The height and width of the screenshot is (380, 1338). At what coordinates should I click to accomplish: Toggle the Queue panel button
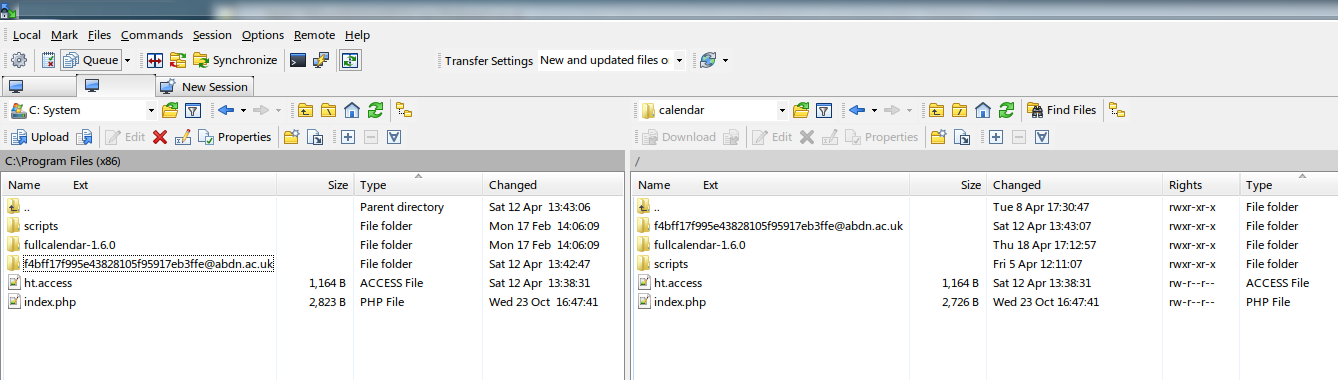[x=89, y=60]
